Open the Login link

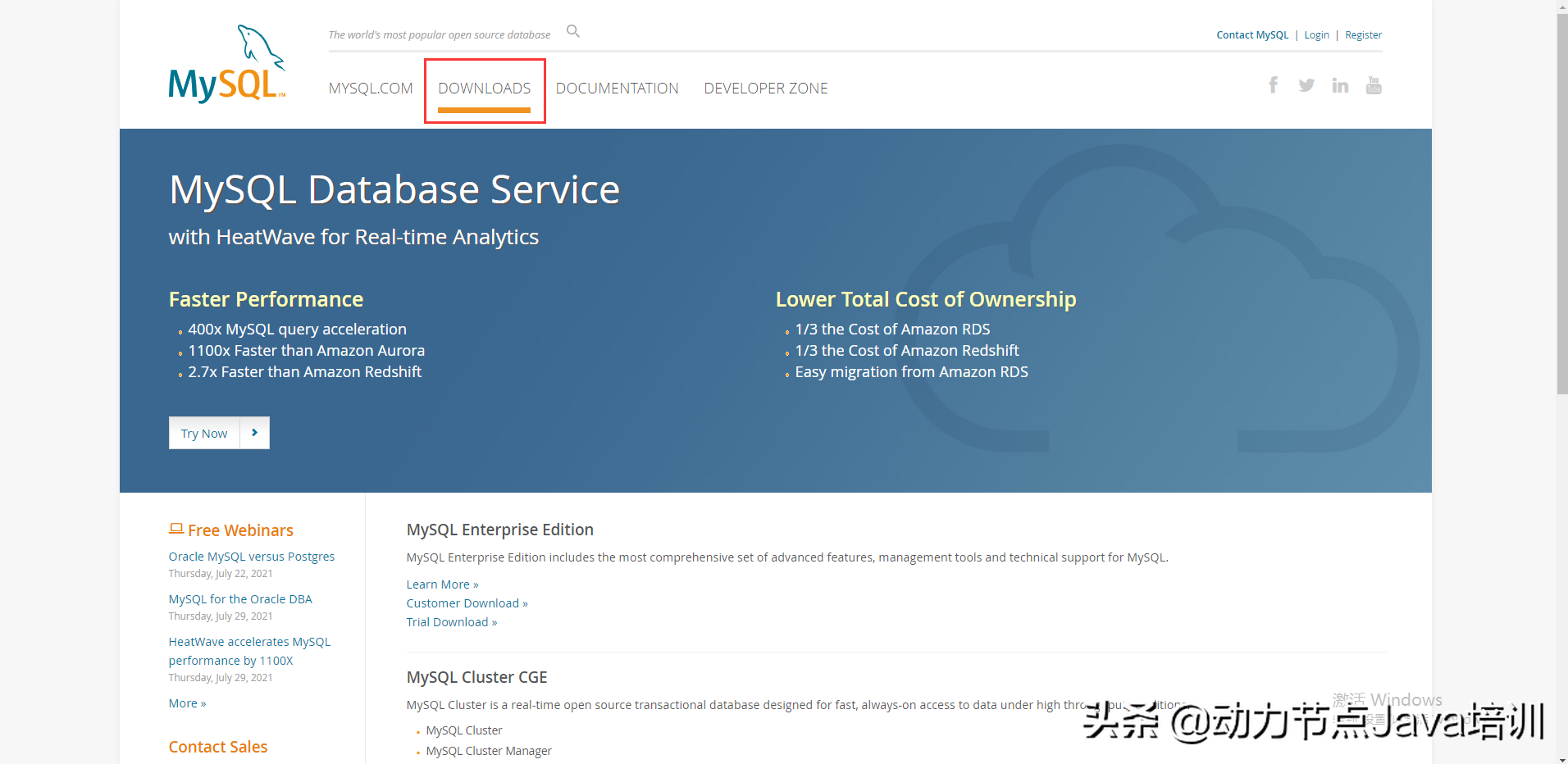1317,35
